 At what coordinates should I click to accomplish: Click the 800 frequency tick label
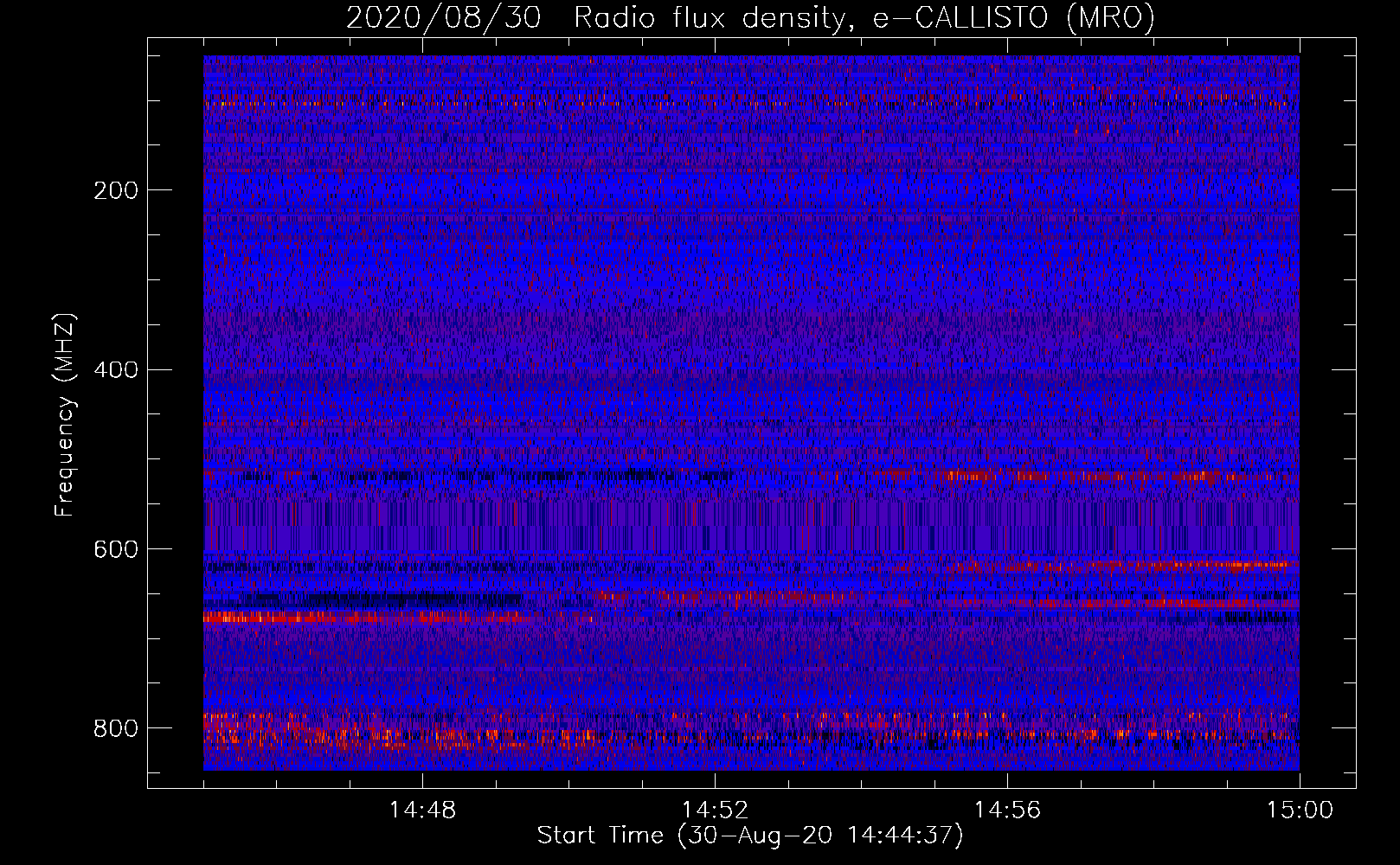115,728
